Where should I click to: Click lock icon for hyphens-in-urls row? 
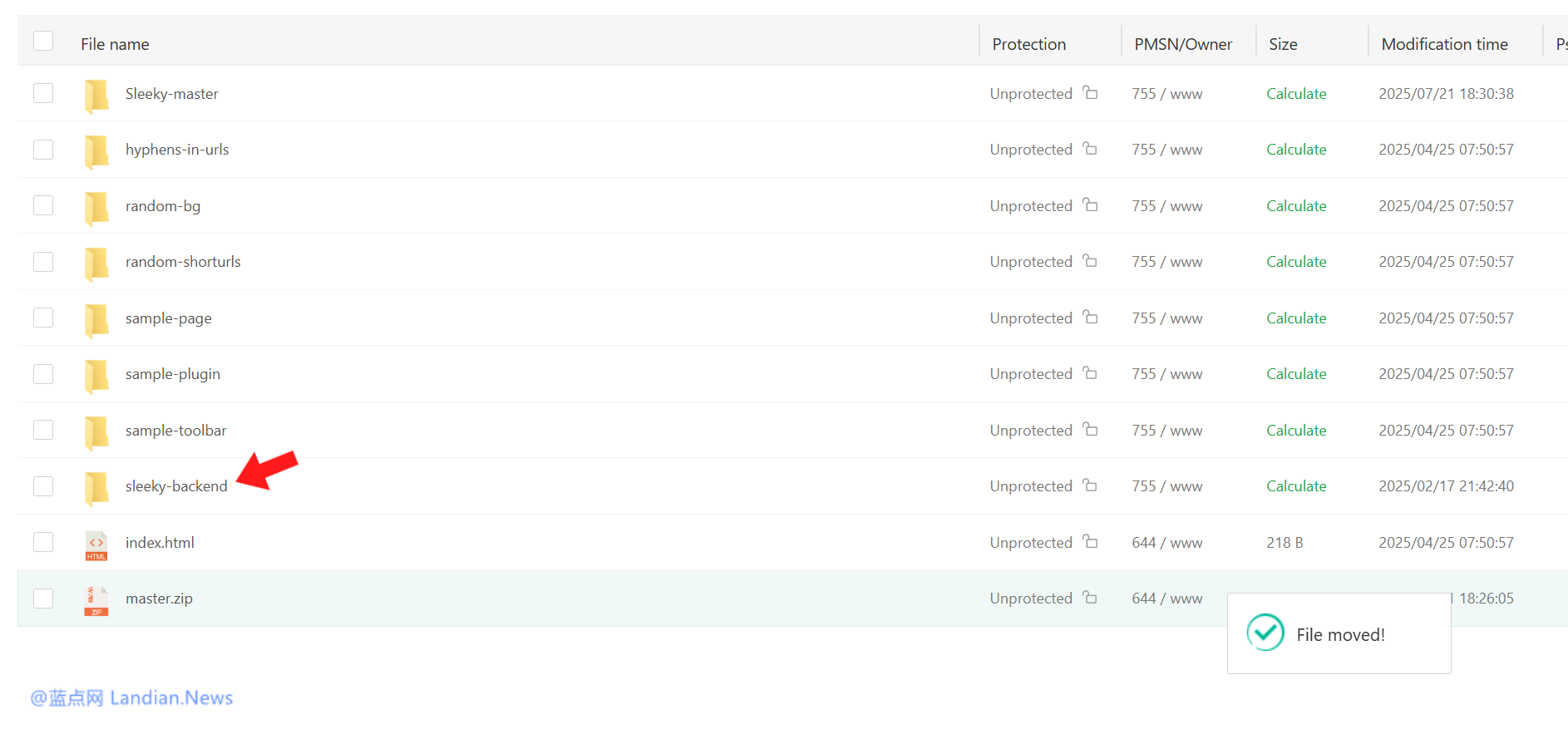point(1090,149)
